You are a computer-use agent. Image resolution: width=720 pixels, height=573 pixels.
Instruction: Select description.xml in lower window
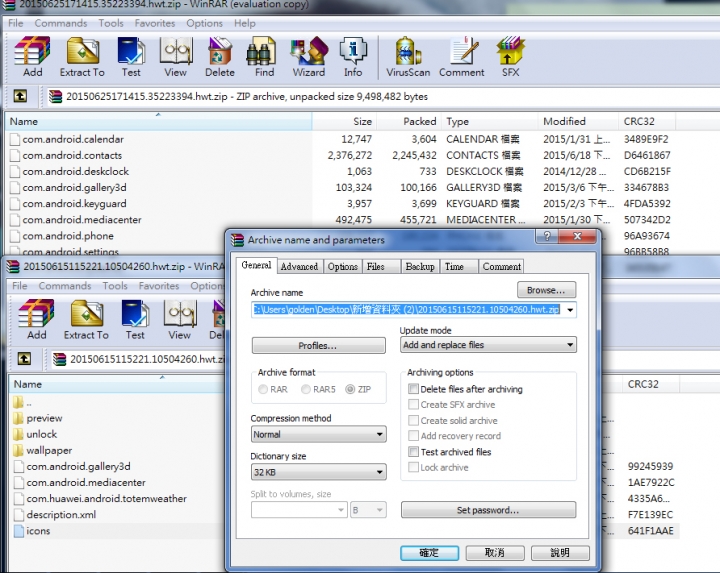point(61,515)
